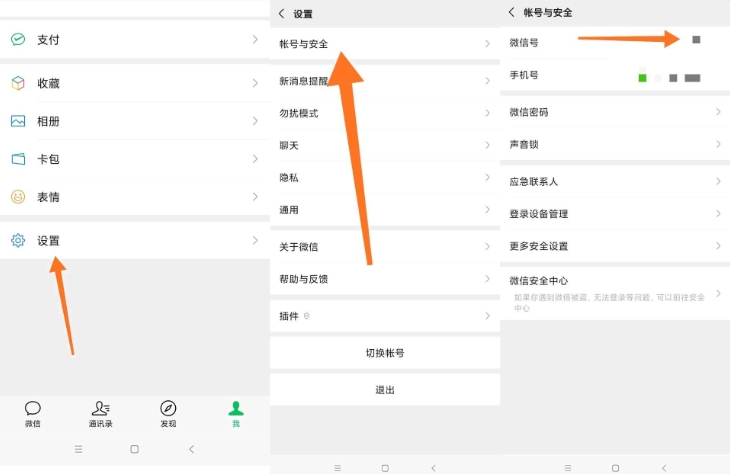Open 登录设备管理 in account security
This screenshot has width=730, height=474.
point(615,214)
